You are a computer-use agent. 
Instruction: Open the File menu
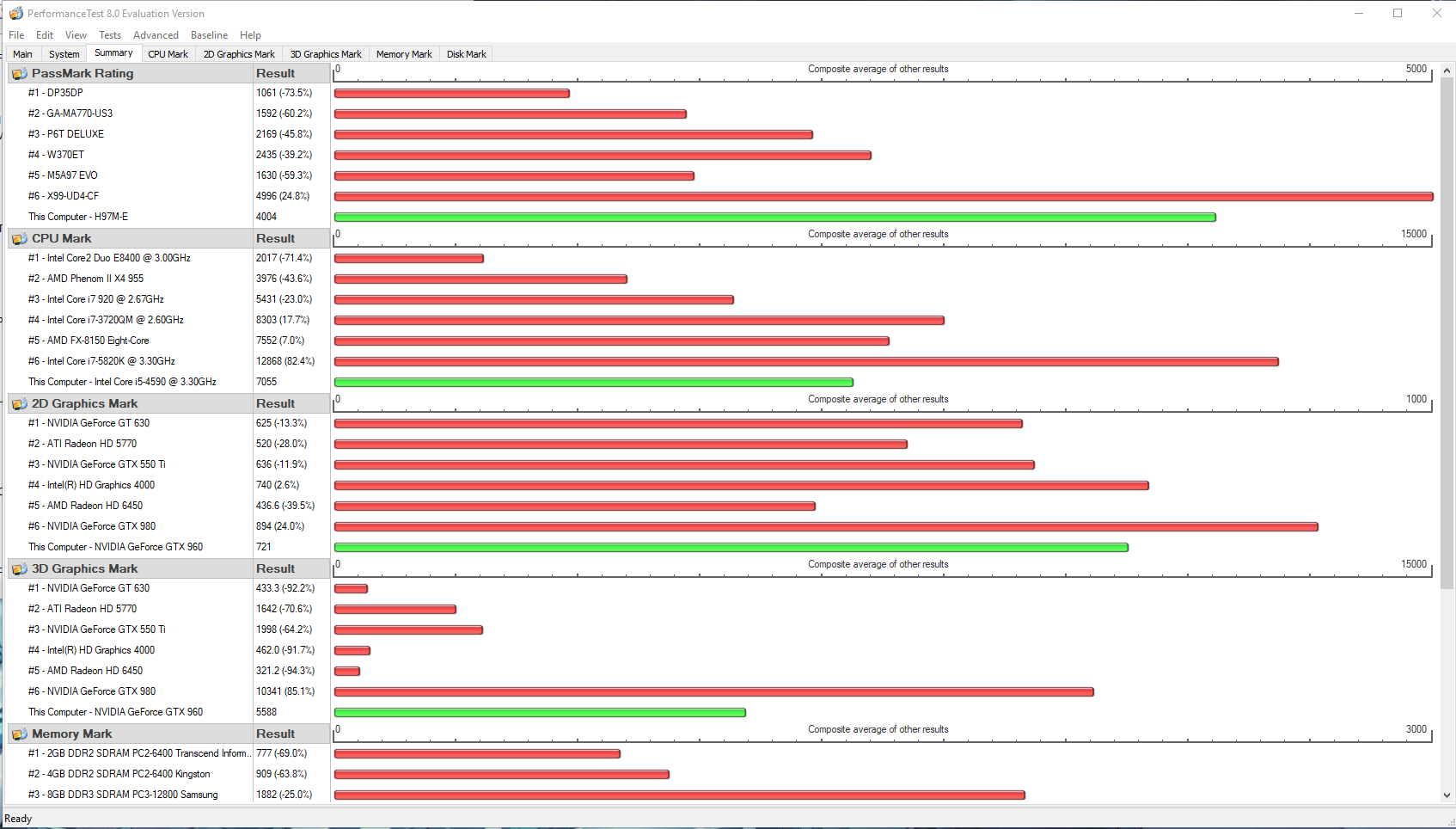click(x=16, y=35)
